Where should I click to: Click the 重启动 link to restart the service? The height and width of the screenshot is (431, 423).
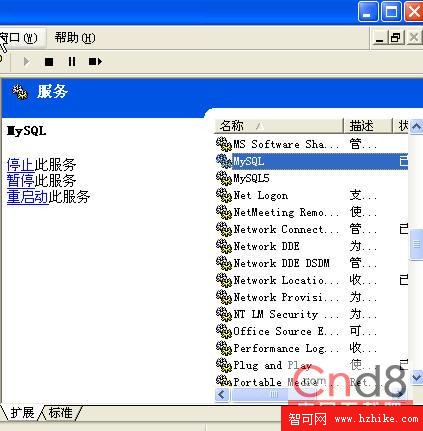(x=28, y=197)
